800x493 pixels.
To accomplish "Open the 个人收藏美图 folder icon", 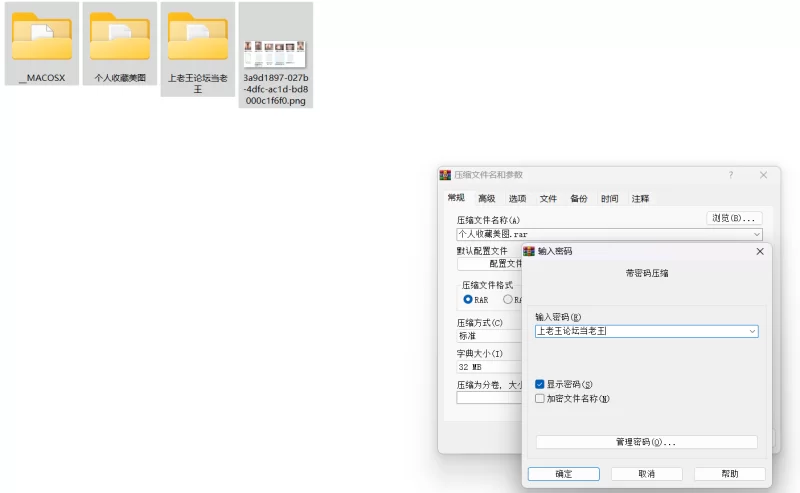I will [120, 36].
